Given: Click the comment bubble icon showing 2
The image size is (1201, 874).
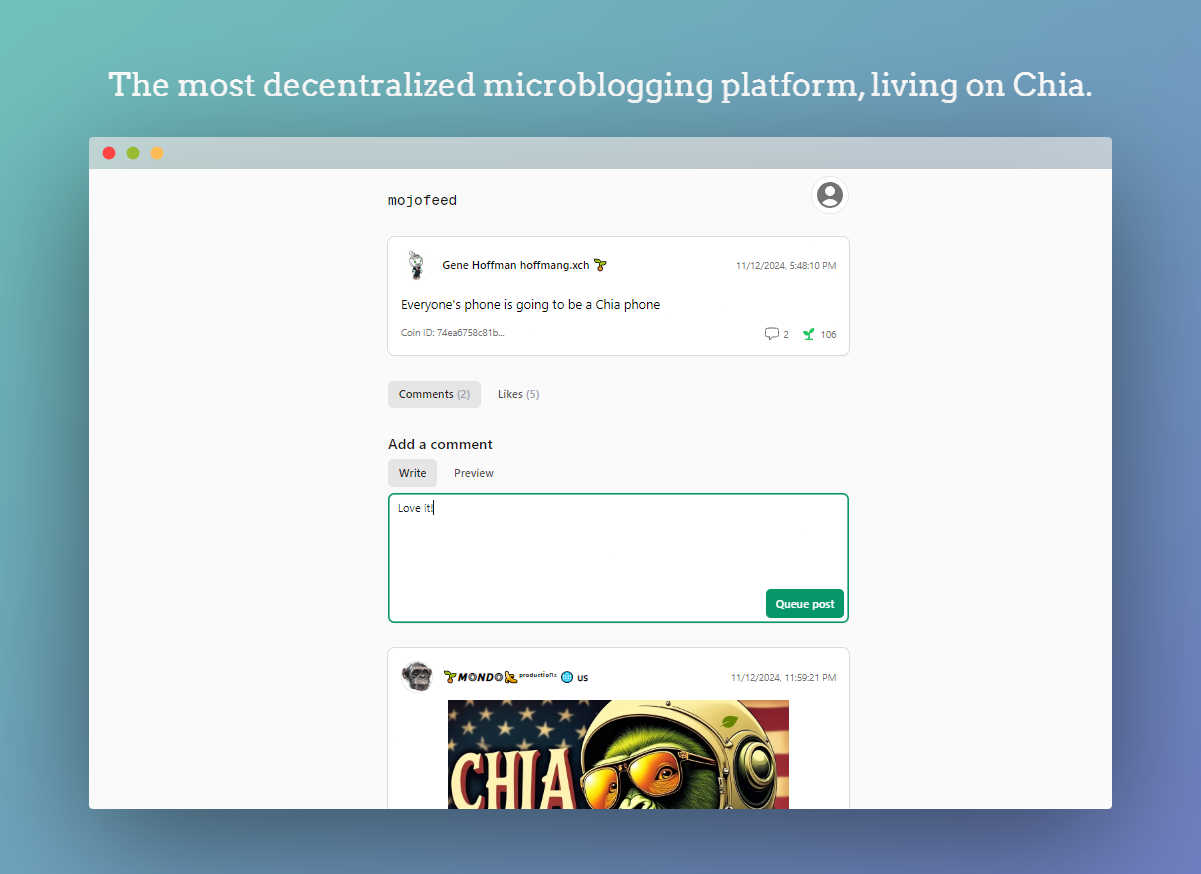Looking at the screenshot, I should (772, 334).
